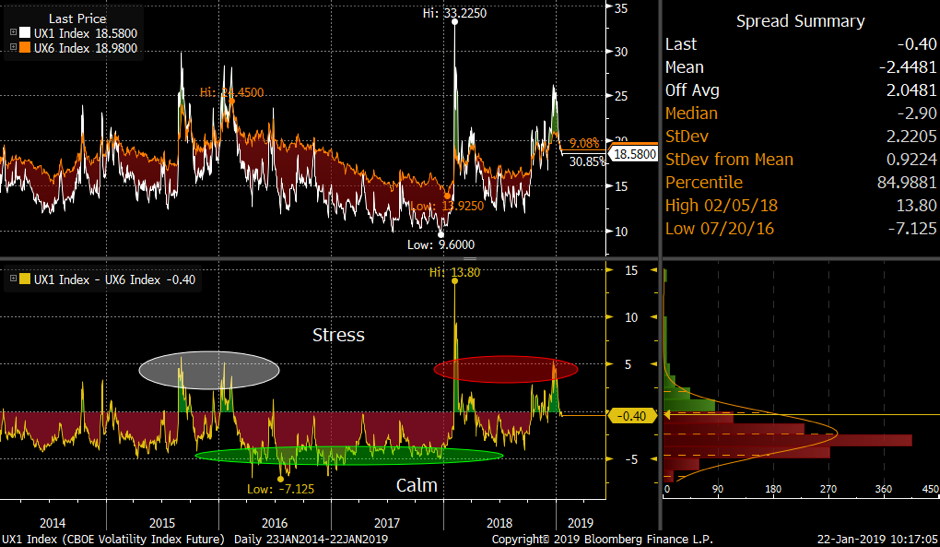This screenshot has width=940, height=547.
Task: Select the green ellipse annotation
Action: coord(349,456)
